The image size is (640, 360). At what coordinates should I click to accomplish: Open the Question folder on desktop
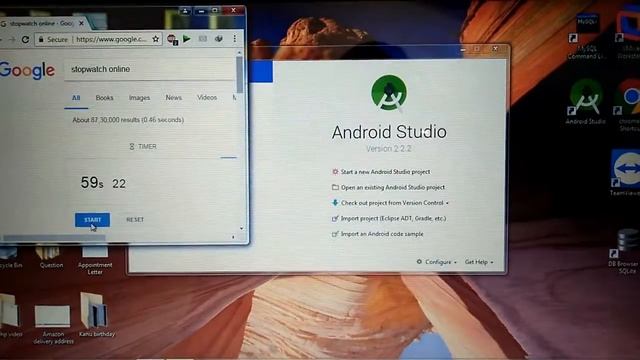(51, 257)
